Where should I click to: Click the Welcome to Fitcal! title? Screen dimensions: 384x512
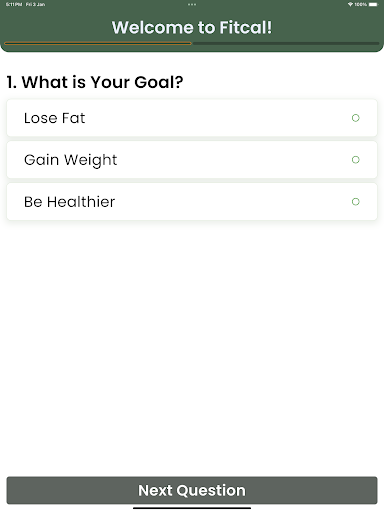[x=192, y=27]
